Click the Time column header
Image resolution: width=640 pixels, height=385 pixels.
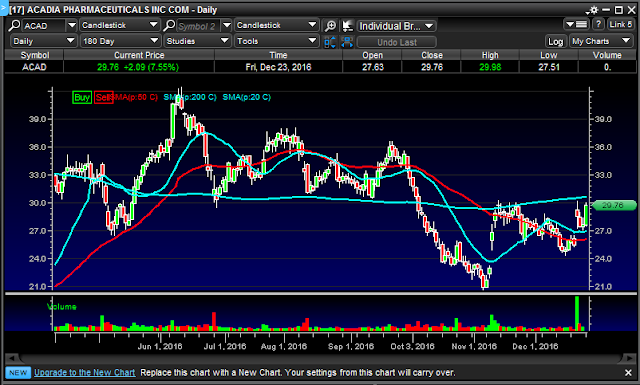pos(278,55)
